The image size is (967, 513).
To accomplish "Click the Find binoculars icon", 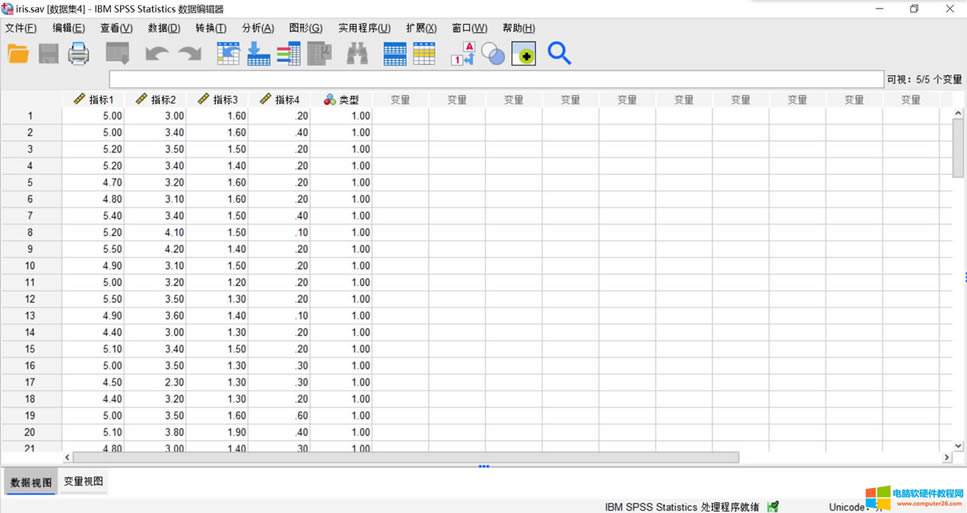I will [357, 54].
